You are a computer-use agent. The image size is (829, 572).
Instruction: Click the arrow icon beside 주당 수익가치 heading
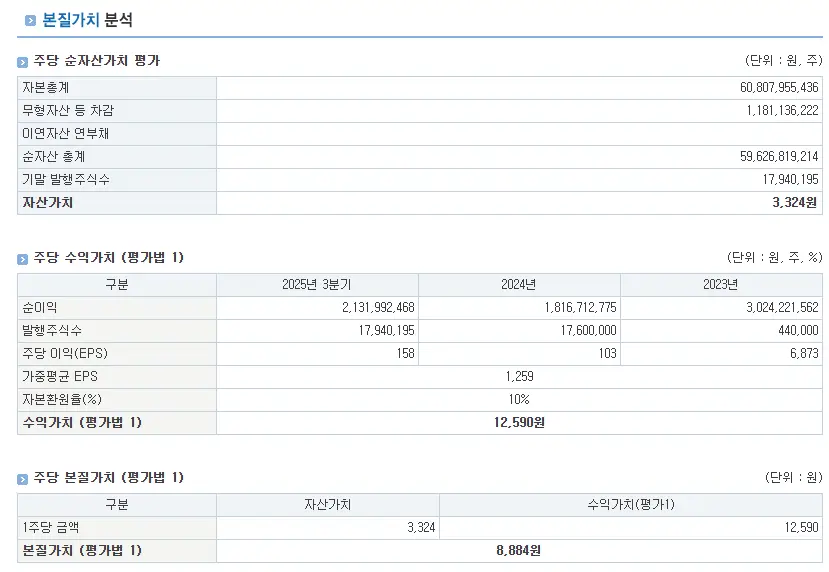click(23, 259)
